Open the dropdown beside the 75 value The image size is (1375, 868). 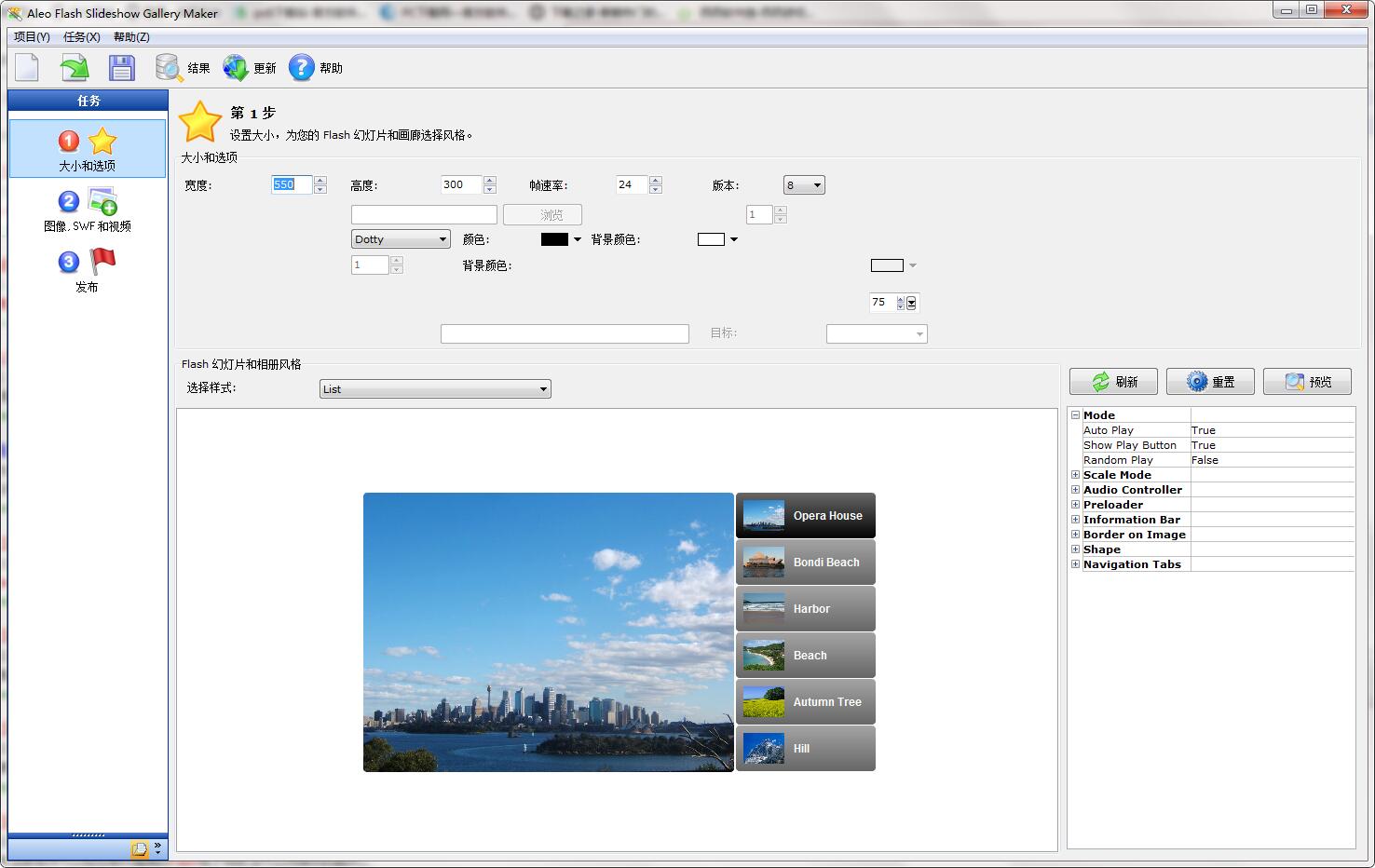tap(911, 303)
